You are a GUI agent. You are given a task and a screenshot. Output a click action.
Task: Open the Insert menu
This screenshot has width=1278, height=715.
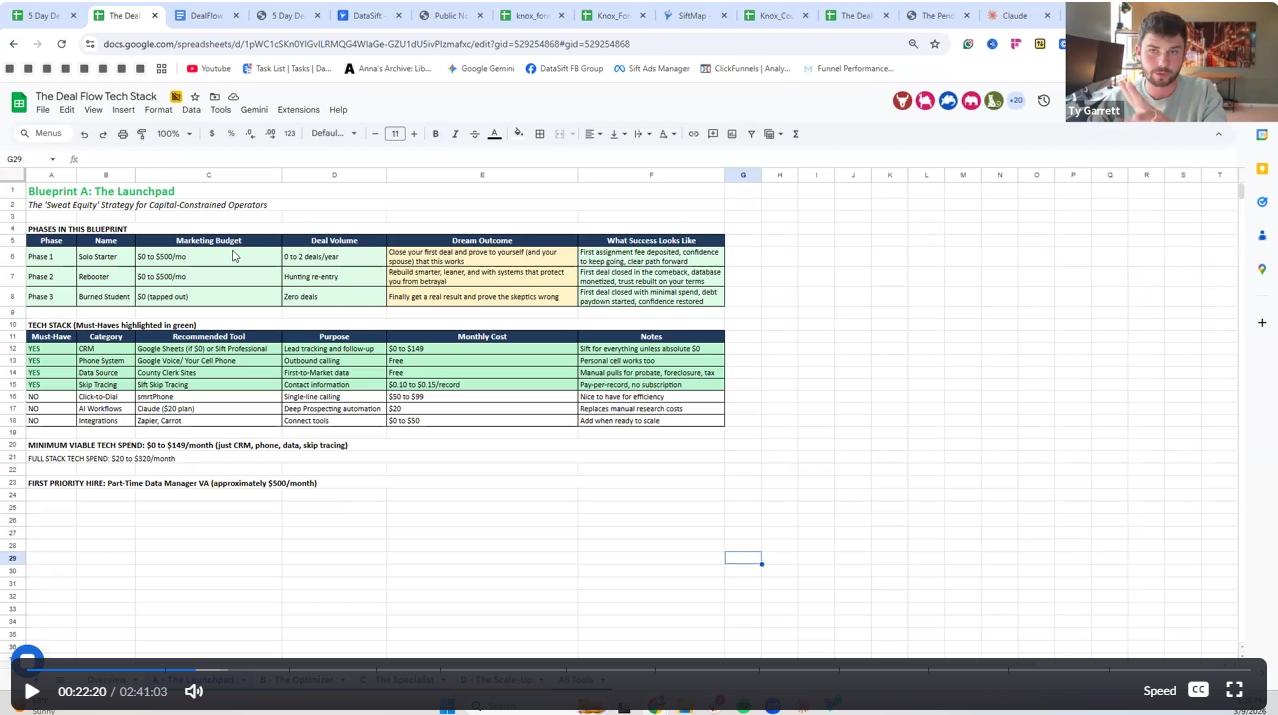(x=124, y=110)
